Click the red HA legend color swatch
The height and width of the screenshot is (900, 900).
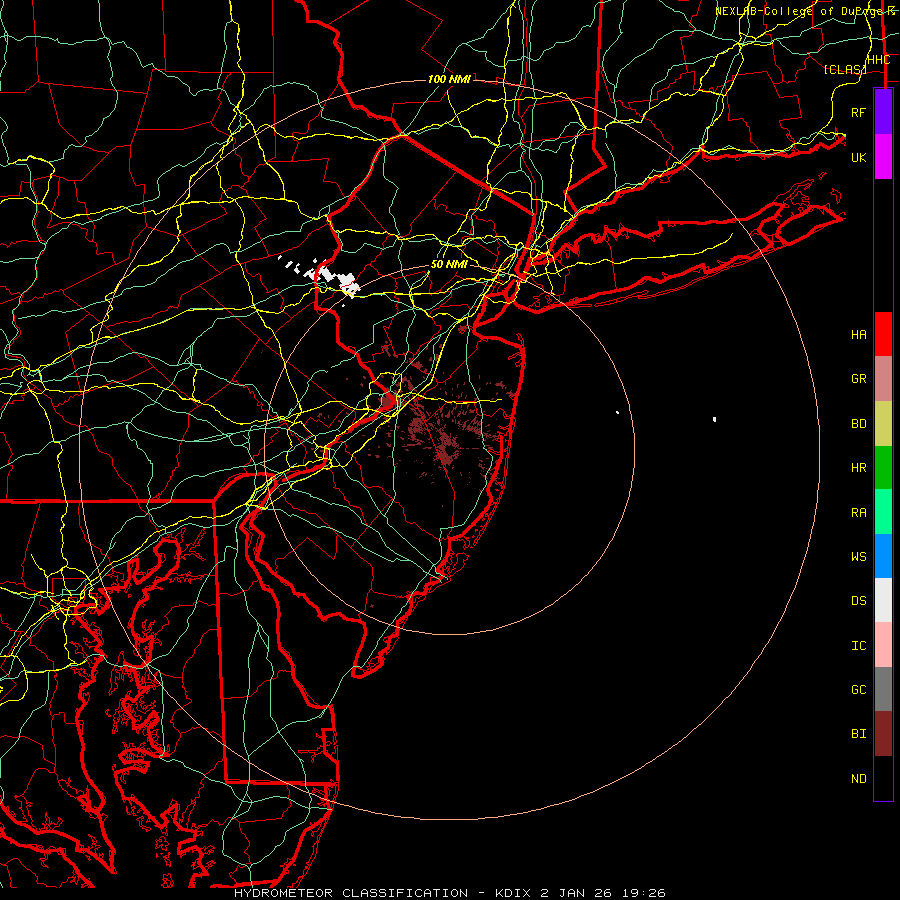pyautogui.click(x=883, y=334)
